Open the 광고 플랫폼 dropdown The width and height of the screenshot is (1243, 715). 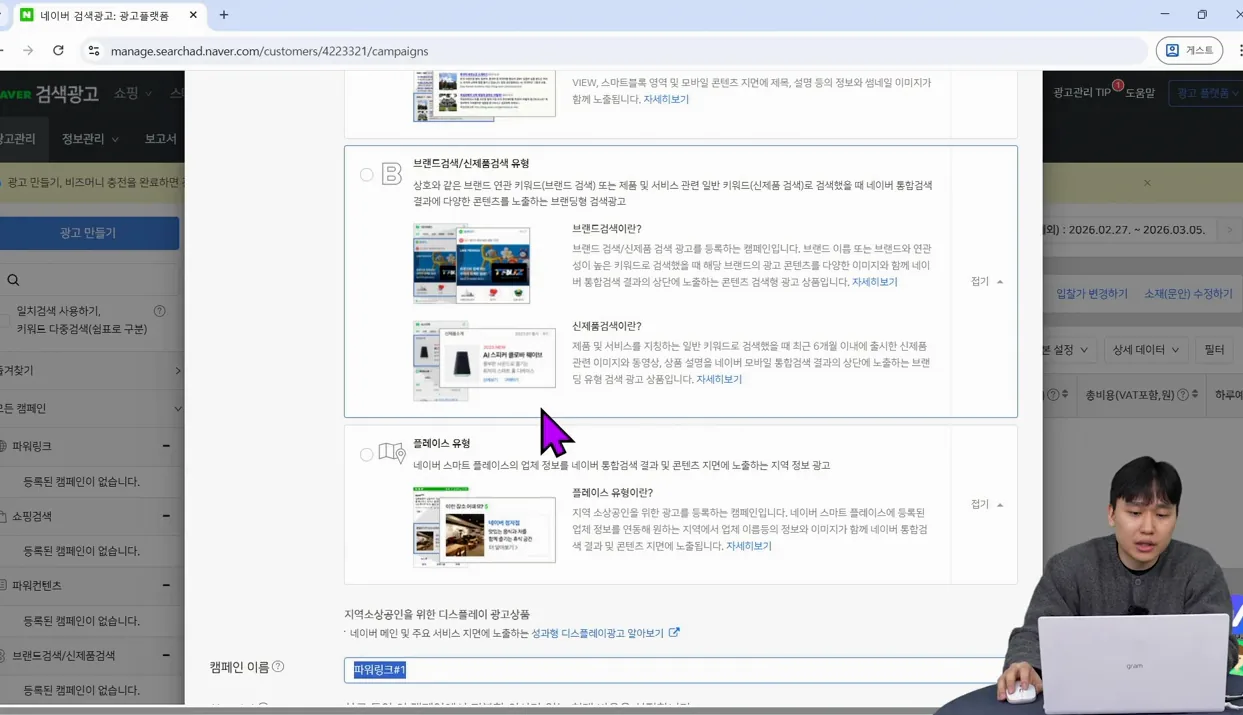pyautogui.click(x=1206, y=93)
